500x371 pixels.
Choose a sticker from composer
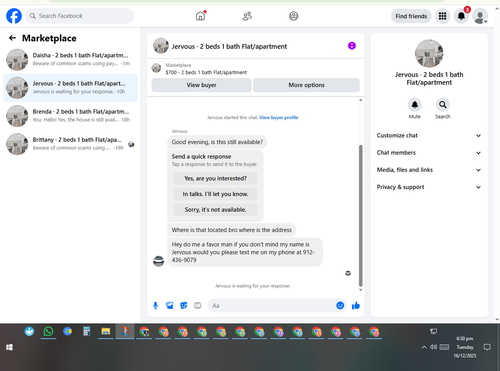point(184,305)
